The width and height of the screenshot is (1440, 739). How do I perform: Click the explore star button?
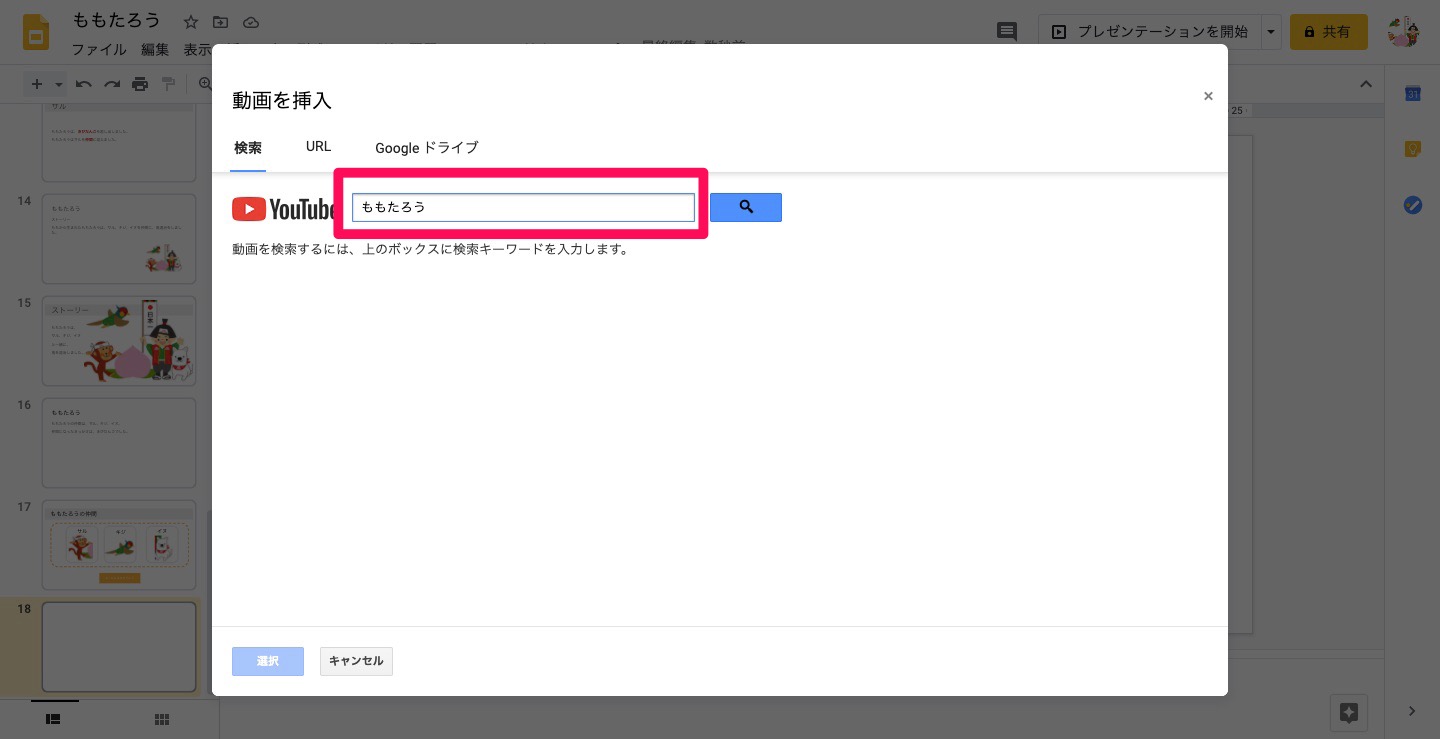click(1349, 712)
